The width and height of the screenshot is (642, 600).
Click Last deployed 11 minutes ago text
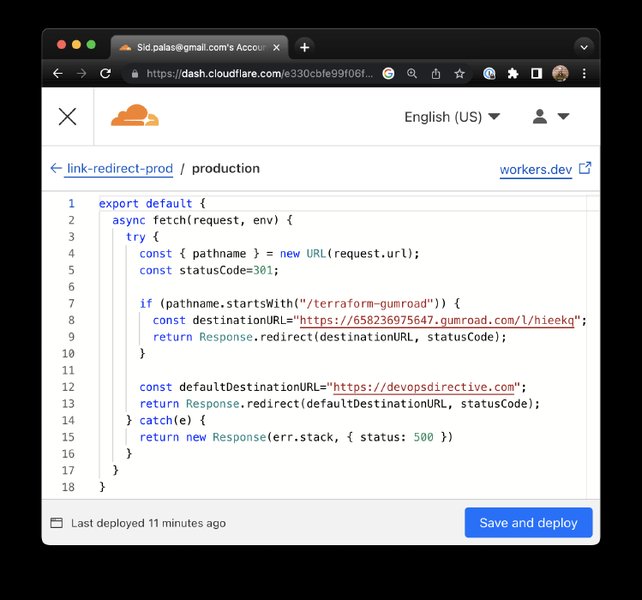coord(148,523)
